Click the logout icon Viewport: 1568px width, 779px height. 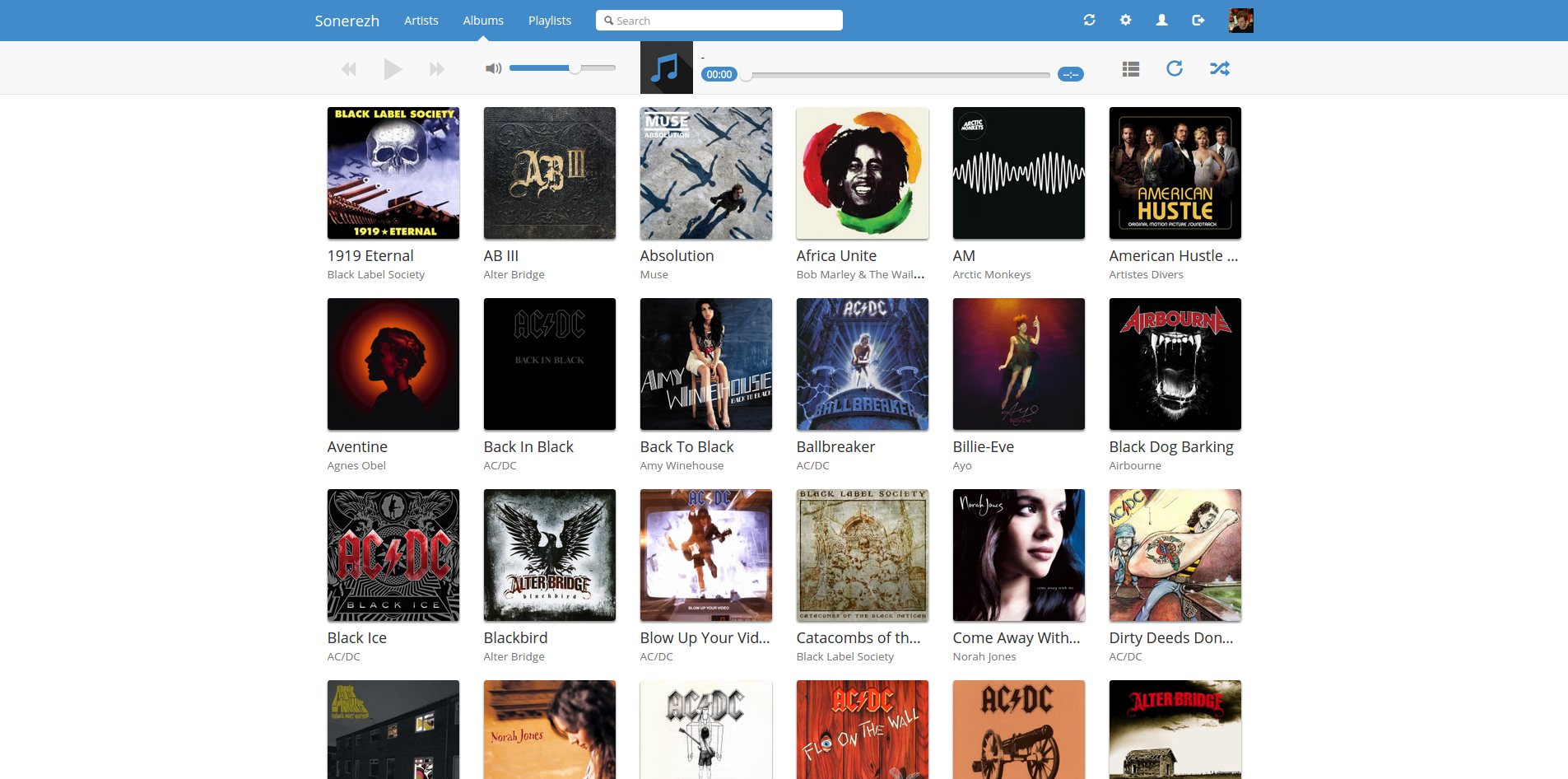point(1198,20)
